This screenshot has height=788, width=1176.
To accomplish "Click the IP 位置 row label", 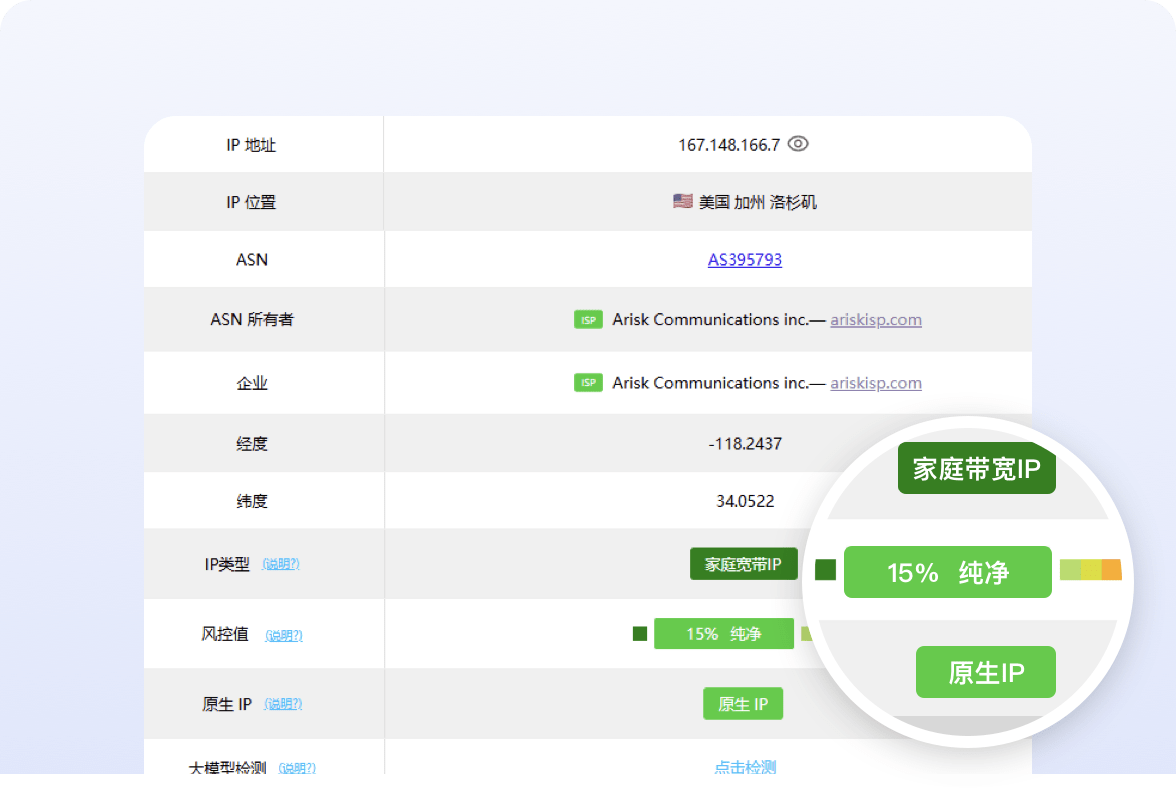I will click(251, 202).
